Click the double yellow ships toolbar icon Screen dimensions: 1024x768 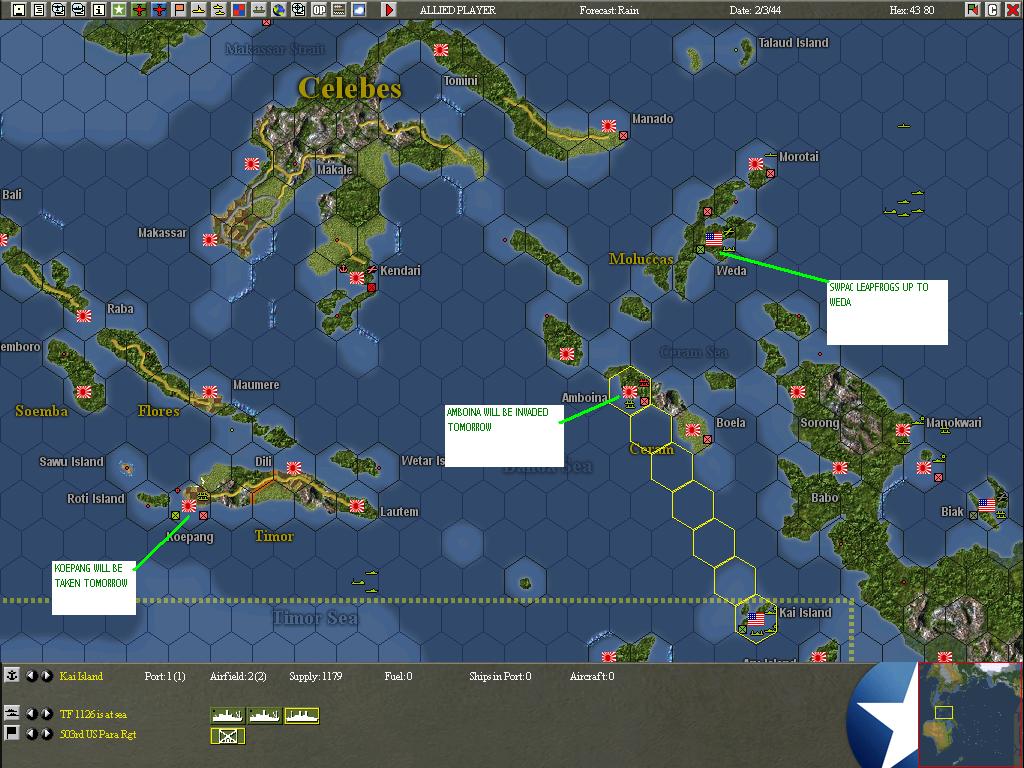point(219,10)
